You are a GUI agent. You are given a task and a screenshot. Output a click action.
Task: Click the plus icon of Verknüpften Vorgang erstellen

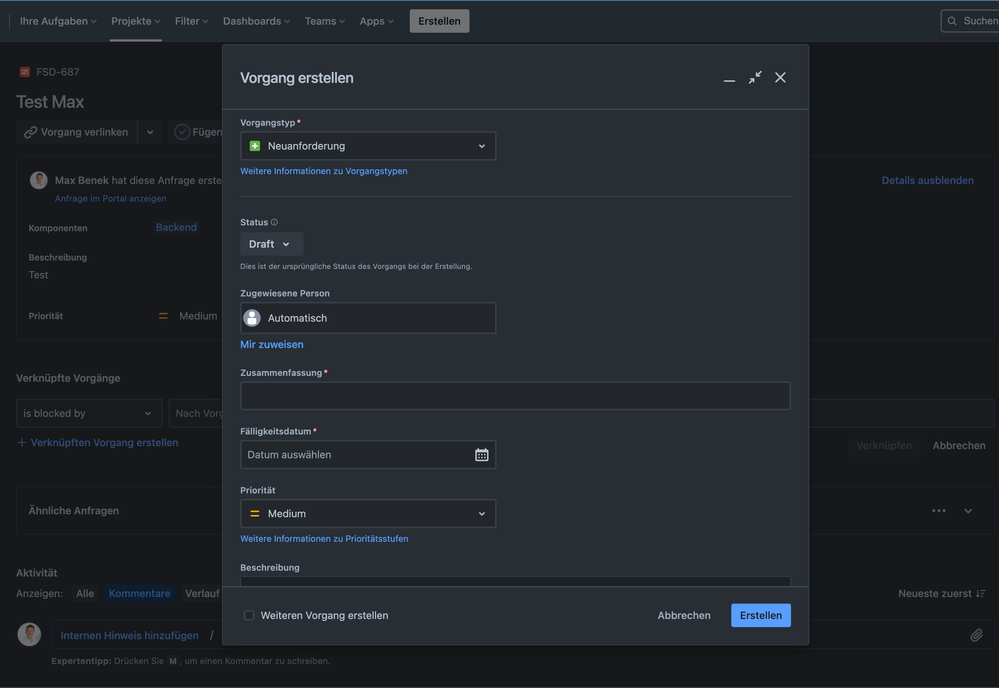point(22,443)
